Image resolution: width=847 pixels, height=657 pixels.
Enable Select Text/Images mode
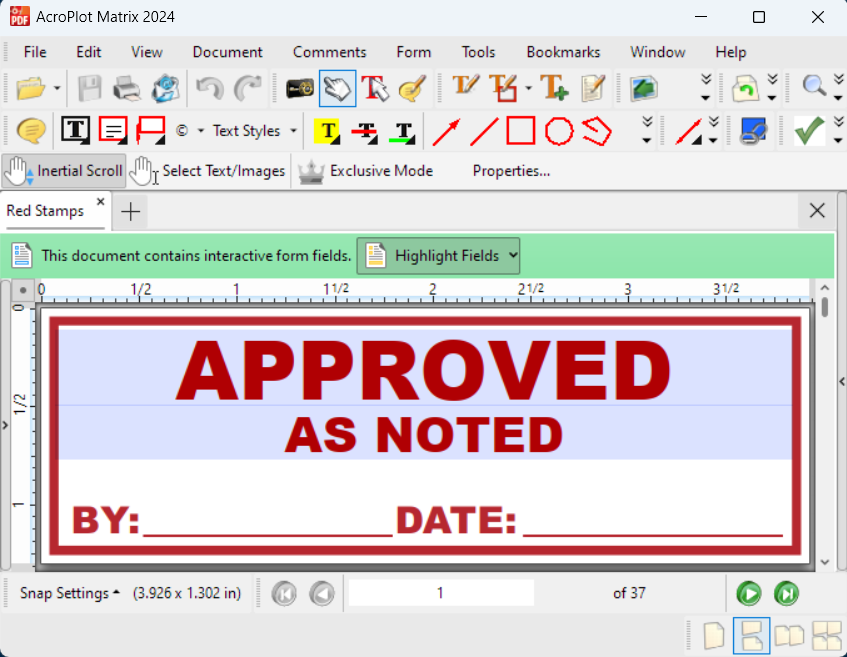(208, 171)
